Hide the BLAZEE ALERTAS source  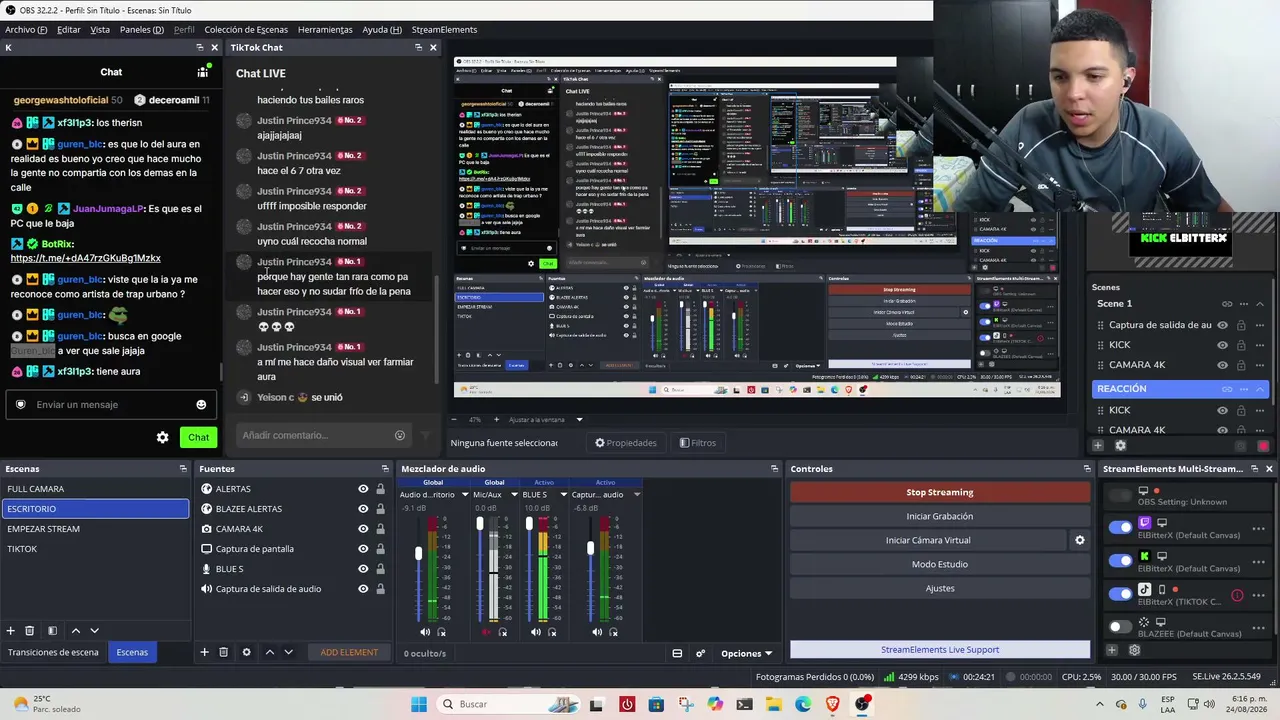(x=363, y=509)
